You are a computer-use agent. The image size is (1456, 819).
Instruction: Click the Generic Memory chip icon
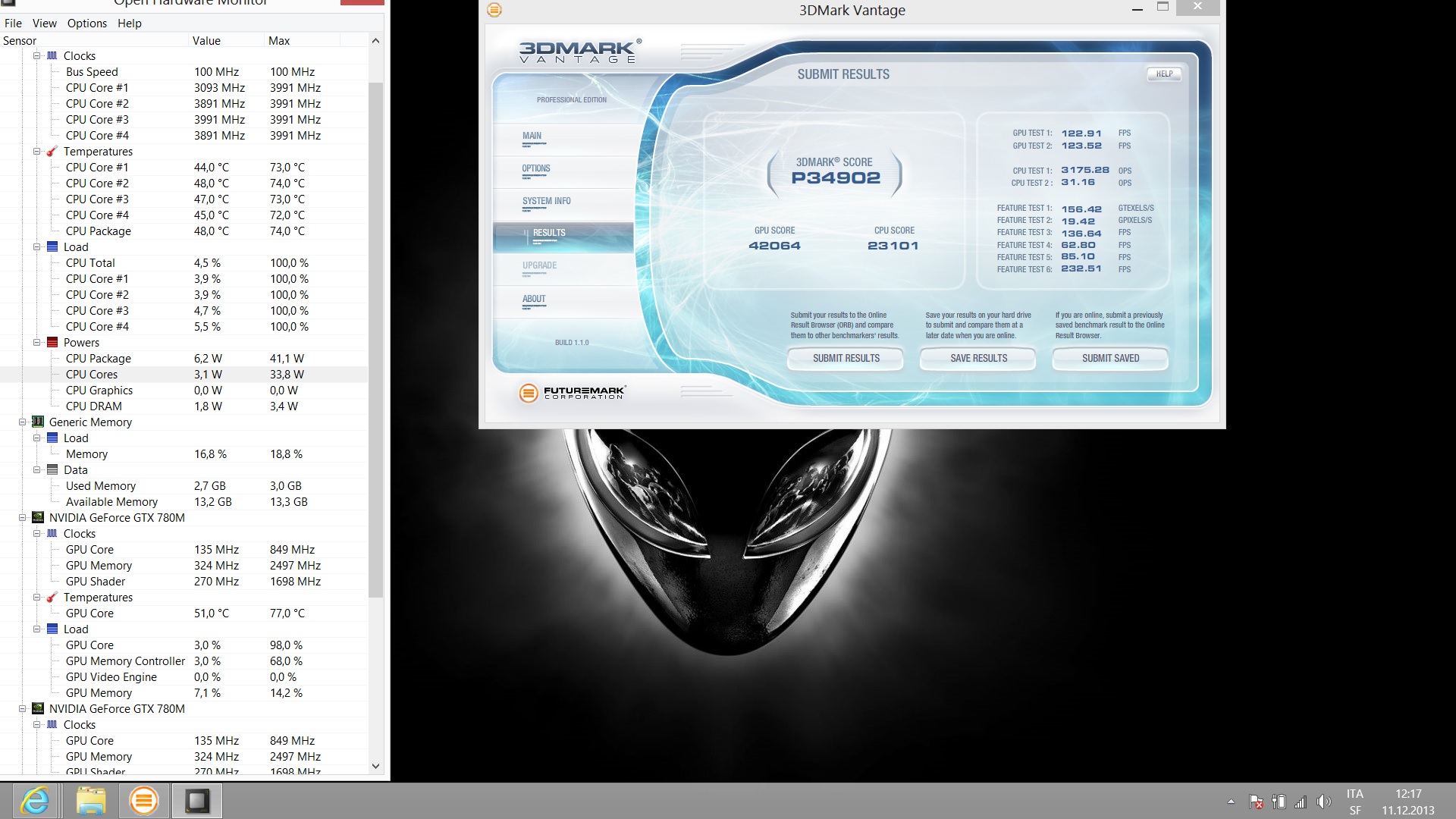click(x=38, y=422)
